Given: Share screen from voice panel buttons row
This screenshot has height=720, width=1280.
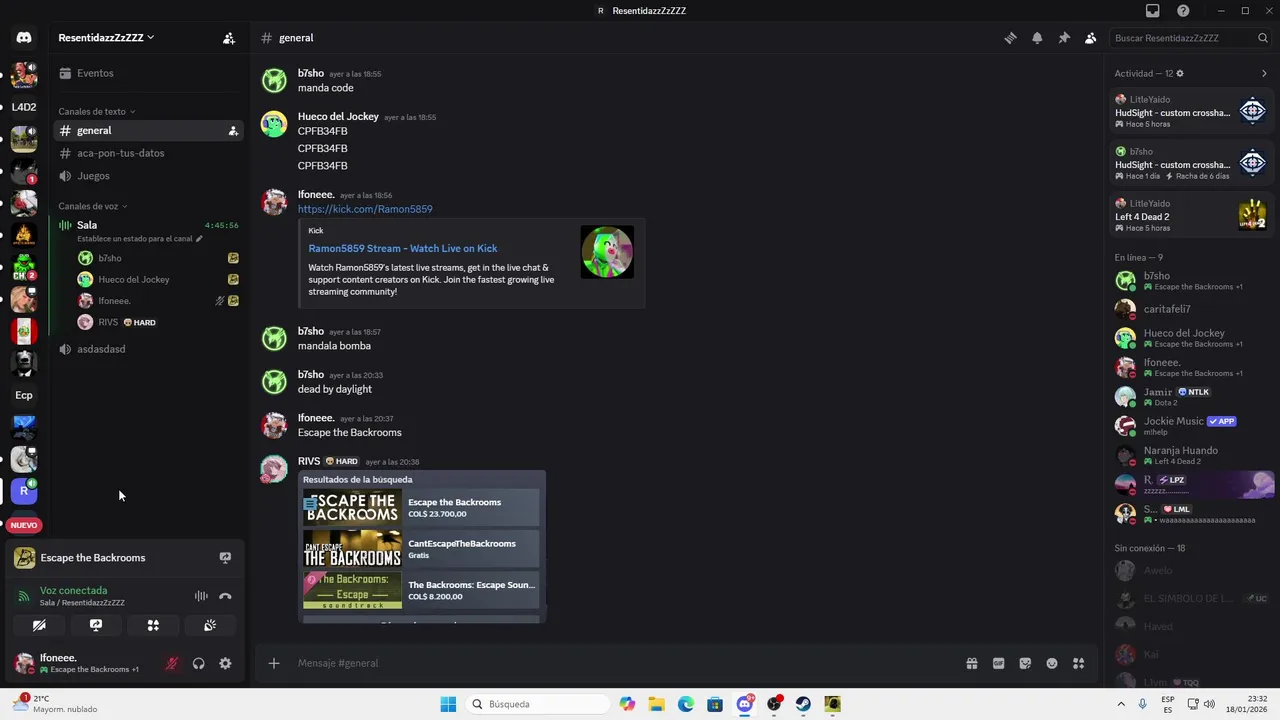Looking at the screenshot, I should [96, 625].
